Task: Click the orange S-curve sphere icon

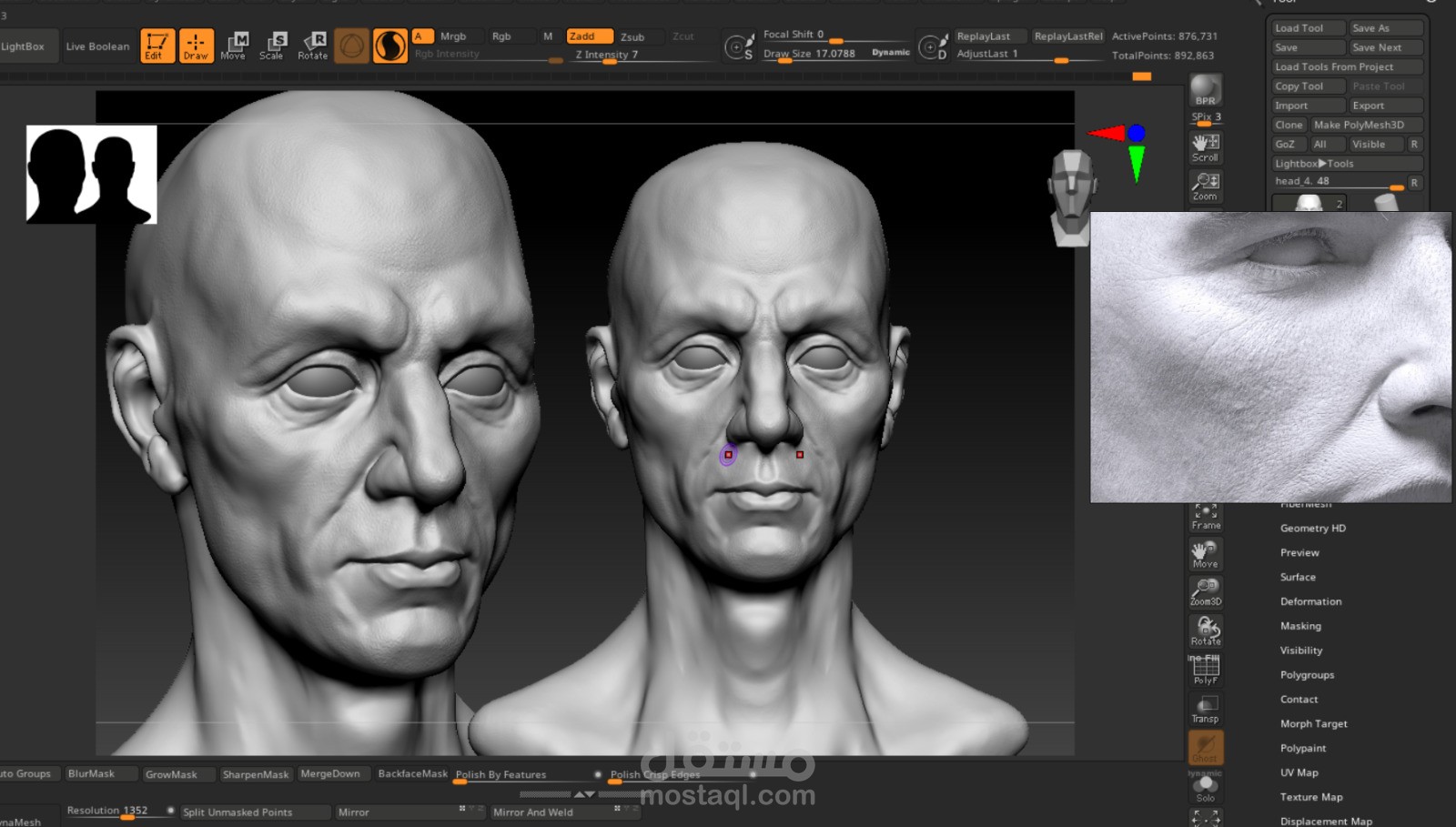Action: [390, 45]
